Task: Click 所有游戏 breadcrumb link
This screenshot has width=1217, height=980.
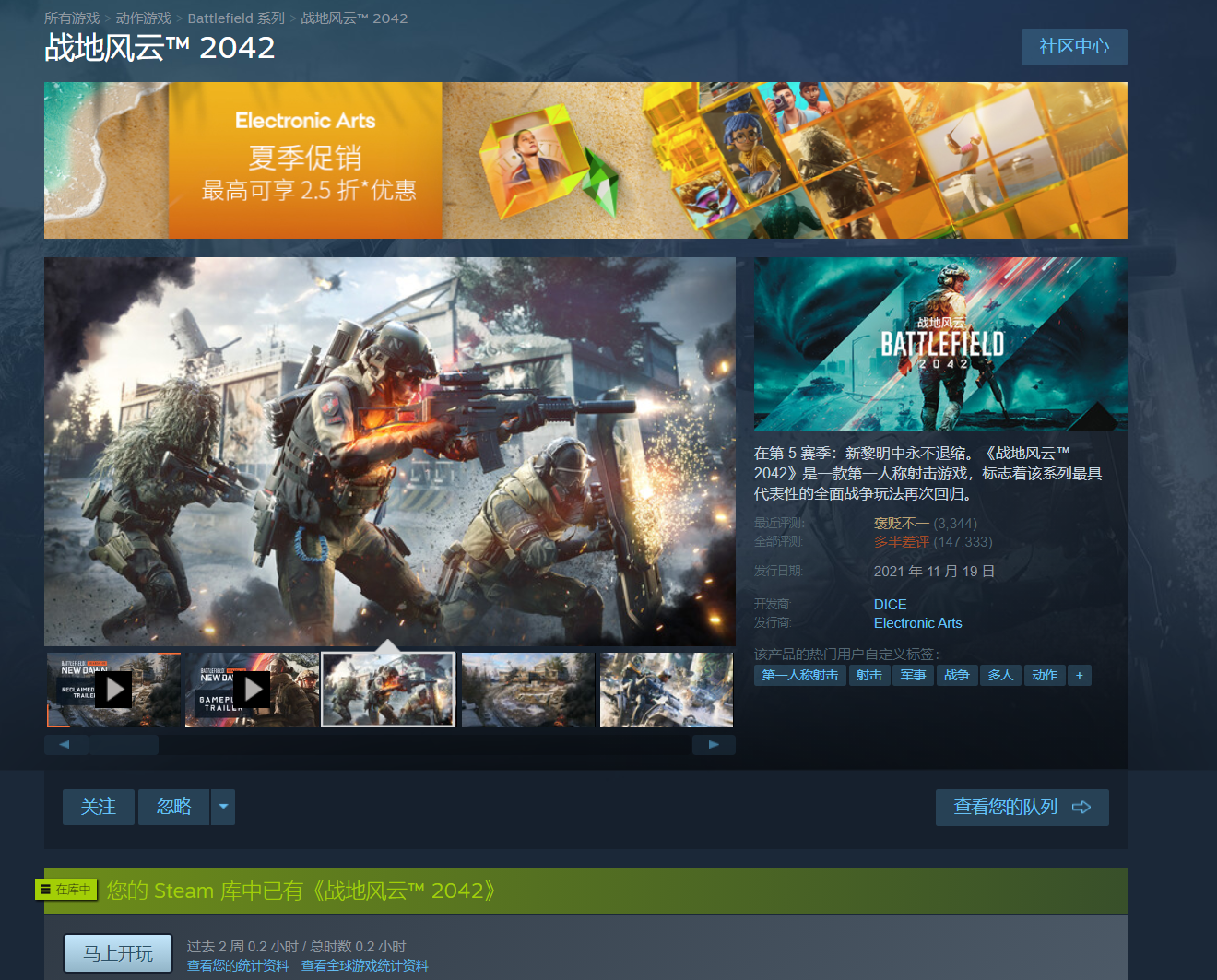Action: tap(72, 18)
